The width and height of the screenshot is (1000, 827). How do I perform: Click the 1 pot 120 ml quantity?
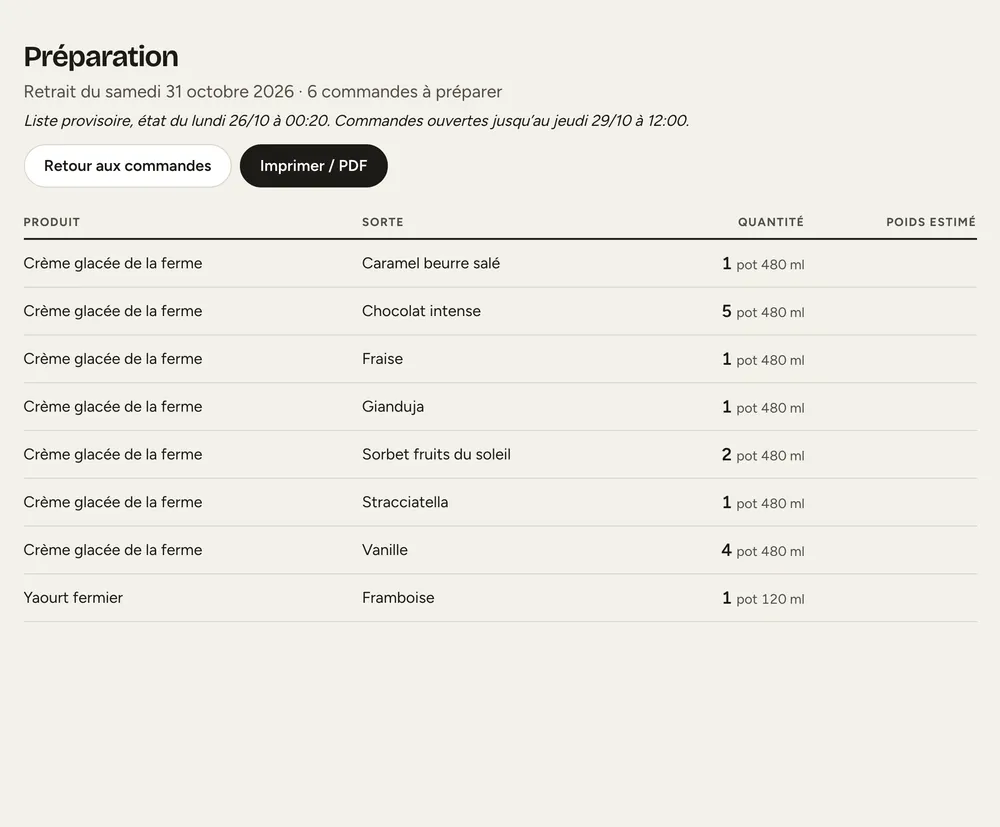(x=763, y=599)
